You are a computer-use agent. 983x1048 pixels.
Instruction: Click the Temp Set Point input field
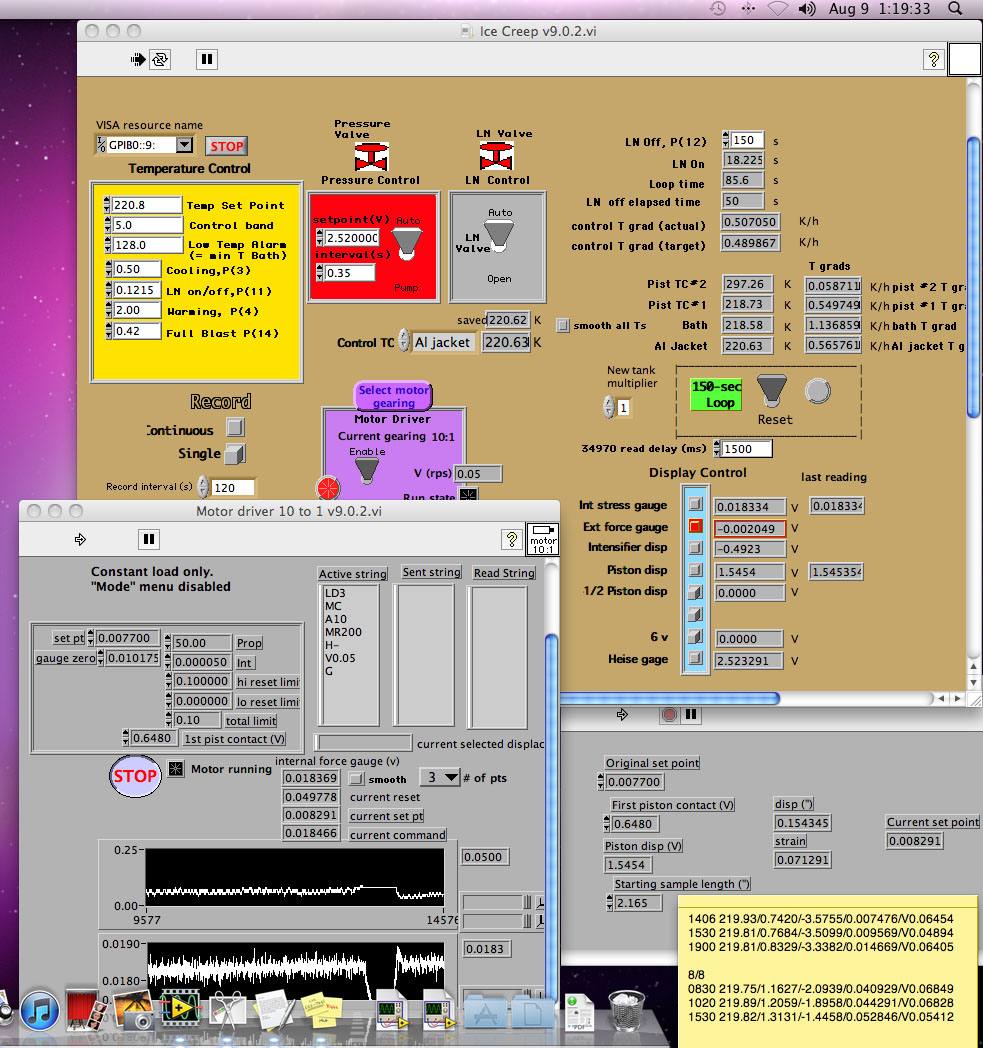tap(146, 205)
